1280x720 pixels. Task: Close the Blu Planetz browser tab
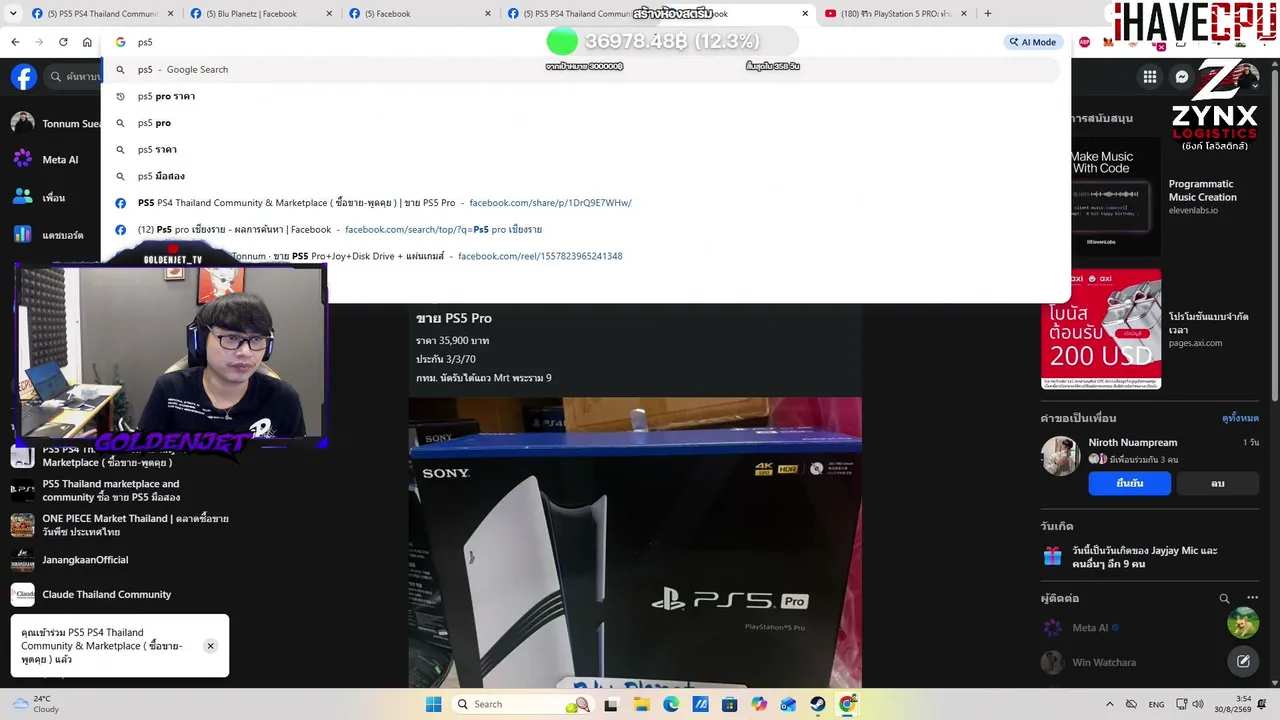pos(329,14)
